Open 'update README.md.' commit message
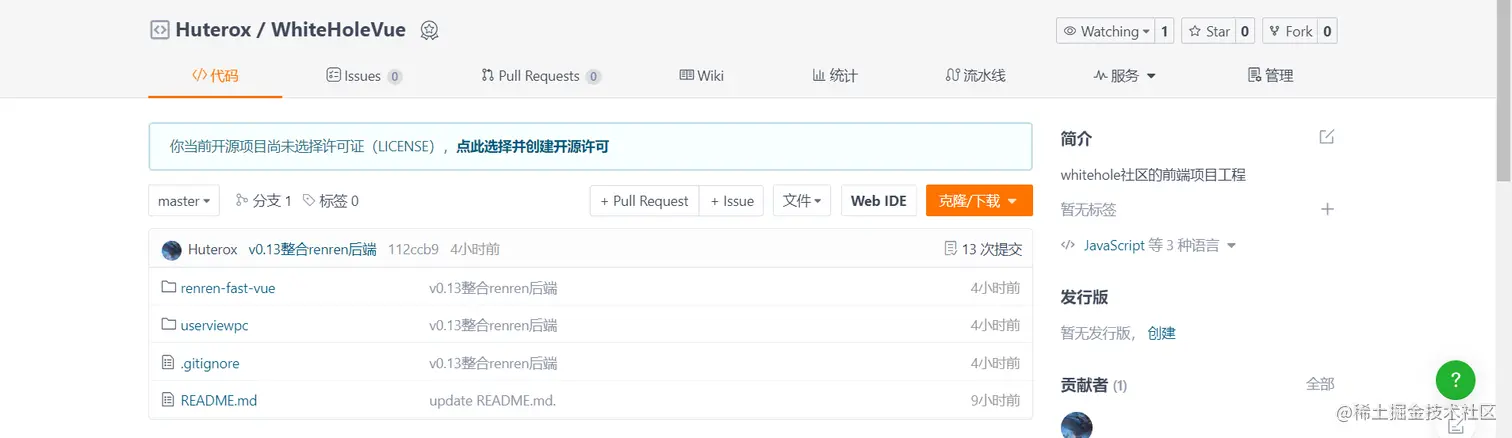This screenshot has width=1512, height=438. click(x=492, y=400)
